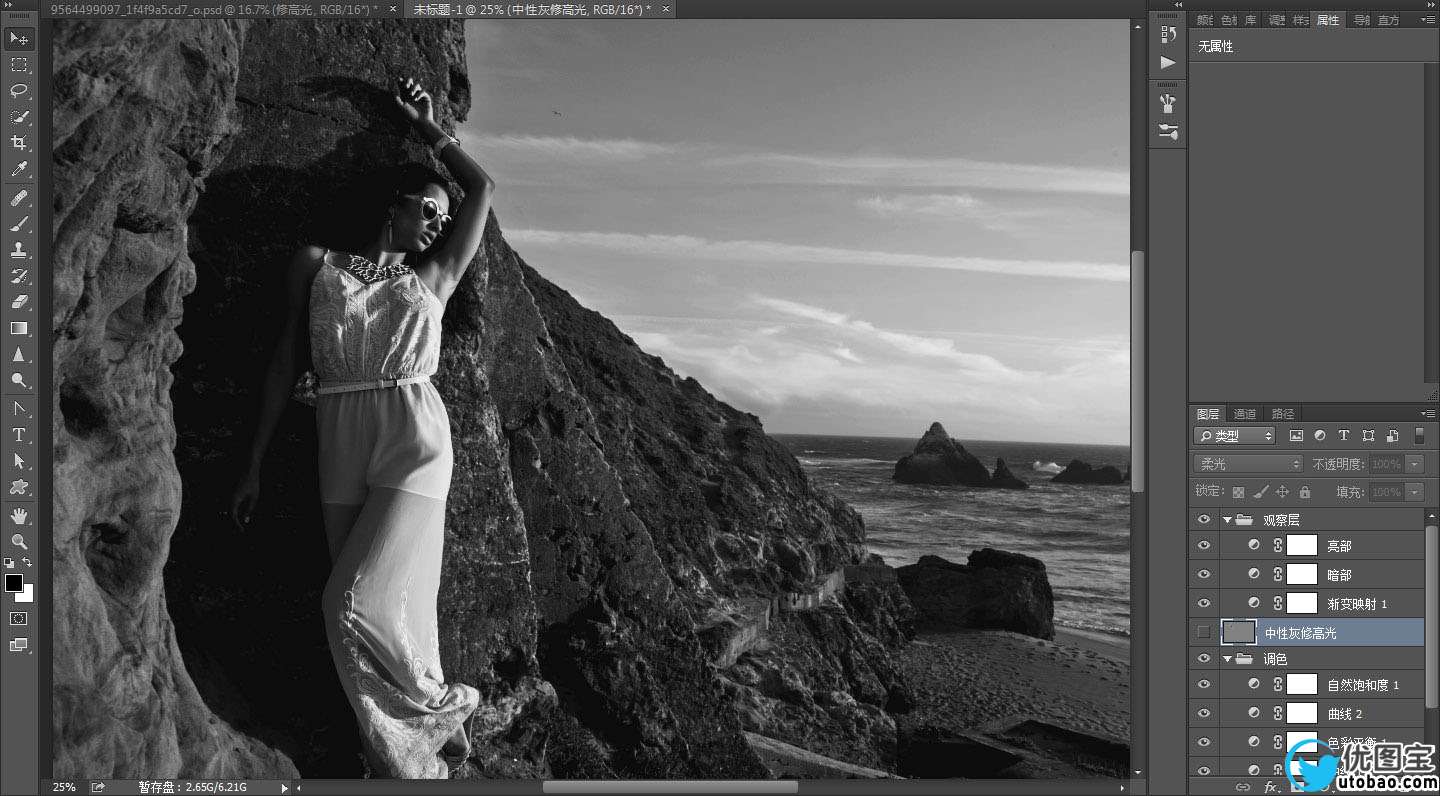Open the Actions panel play icon
This screenshot has height=796, width=1440.
coord(1167,62)
